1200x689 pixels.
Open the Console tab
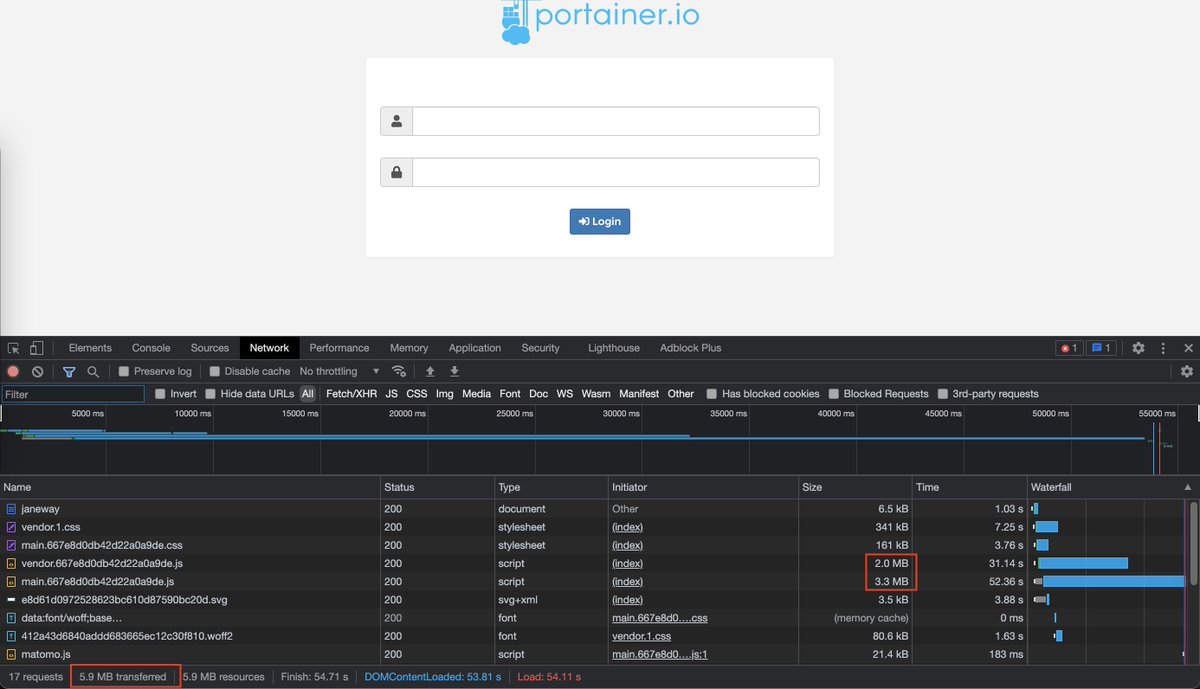point(151,348)
